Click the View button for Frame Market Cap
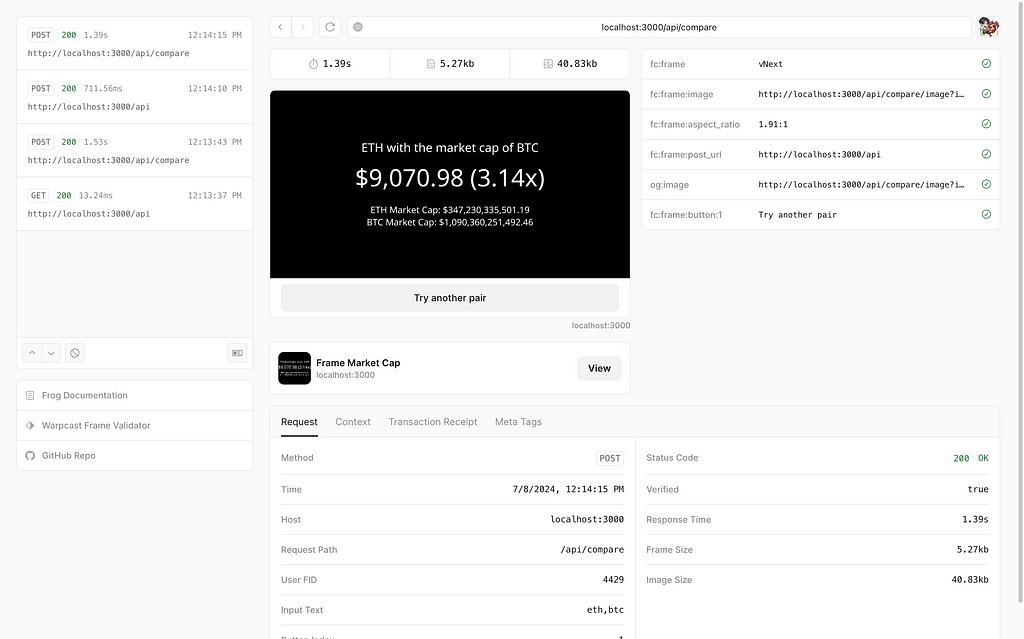Screen dimensions: 1024x639 tap(599, 369)
